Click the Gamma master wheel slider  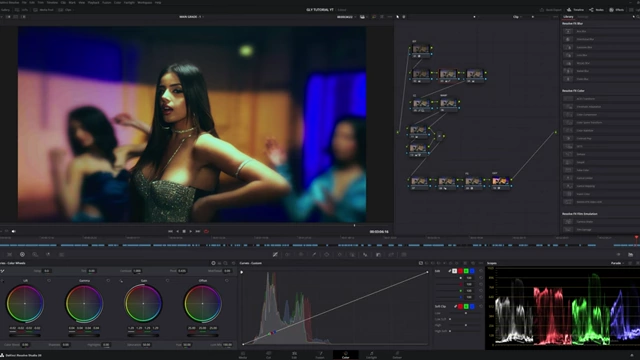click(x=84, y=336)
